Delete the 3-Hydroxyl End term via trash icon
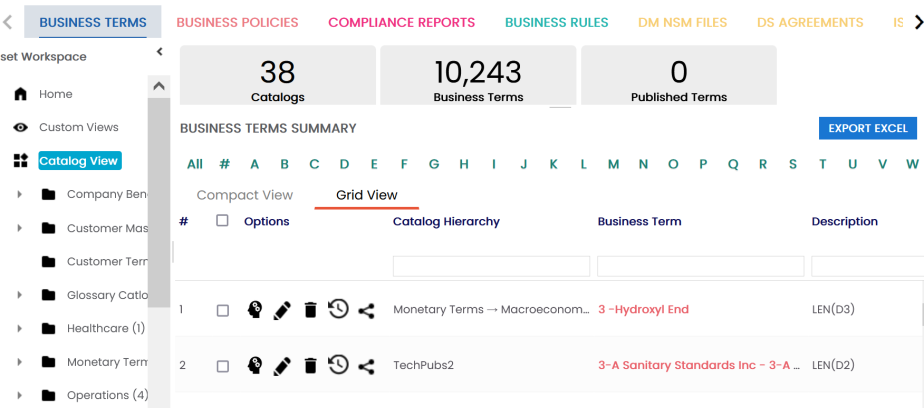 [310, 310]
